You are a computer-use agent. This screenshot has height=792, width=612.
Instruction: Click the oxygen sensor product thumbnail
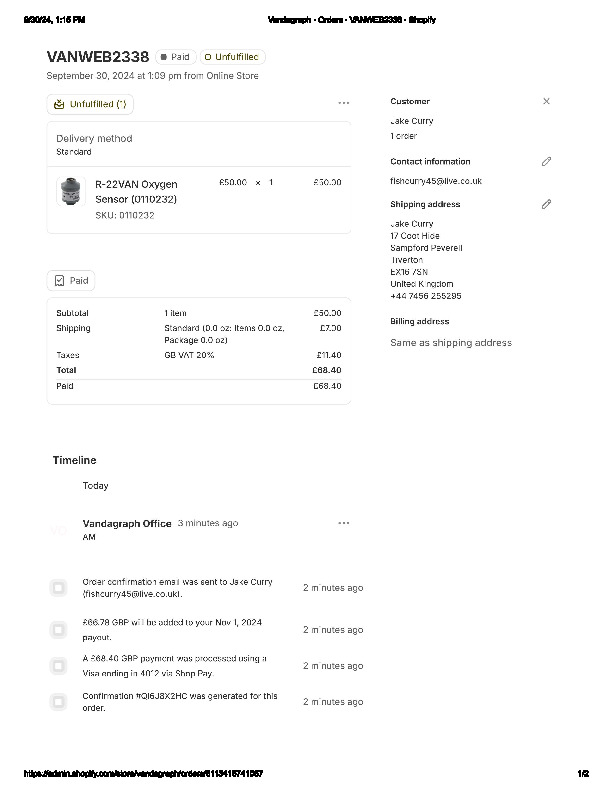point(68,191)
